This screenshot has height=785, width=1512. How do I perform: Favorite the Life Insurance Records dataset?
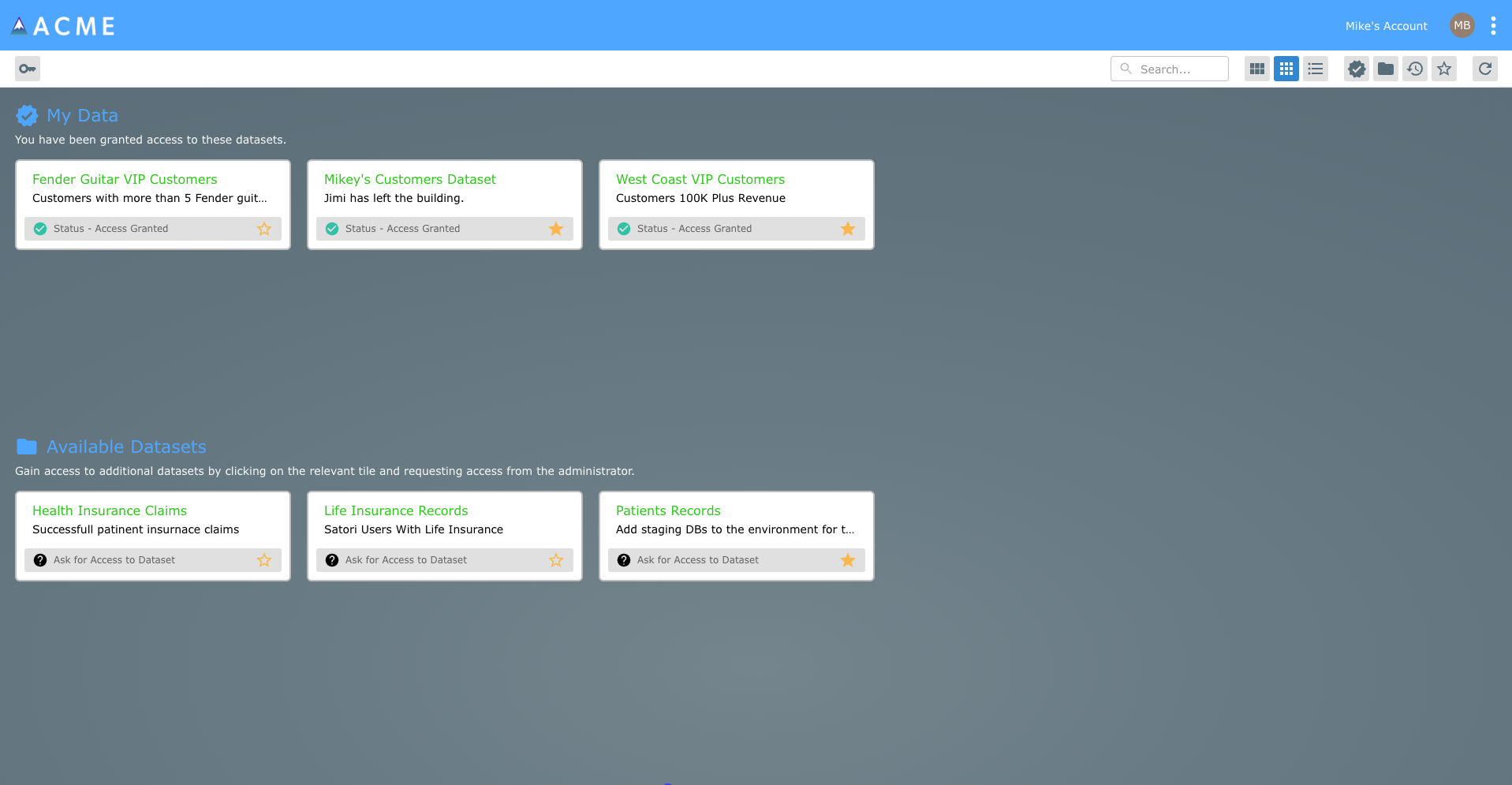[556, 560]
